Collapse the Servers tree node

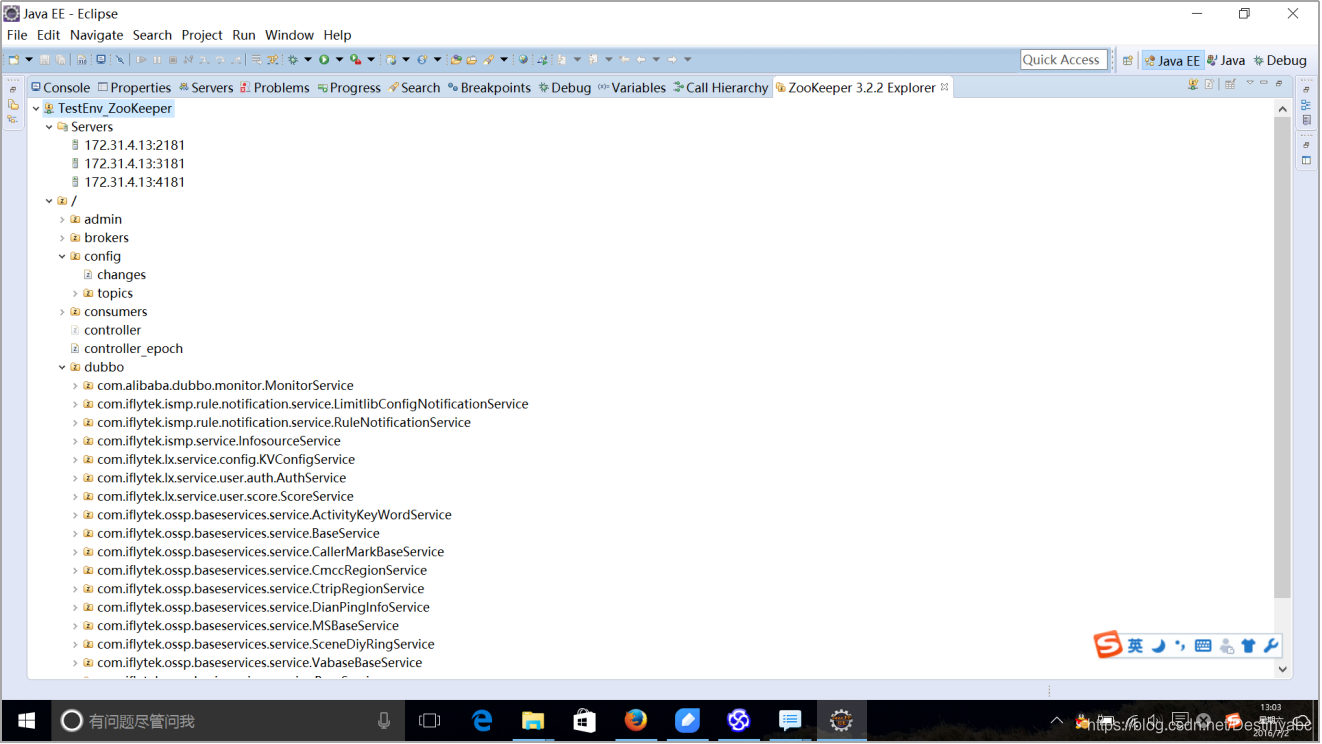[49, 127]
